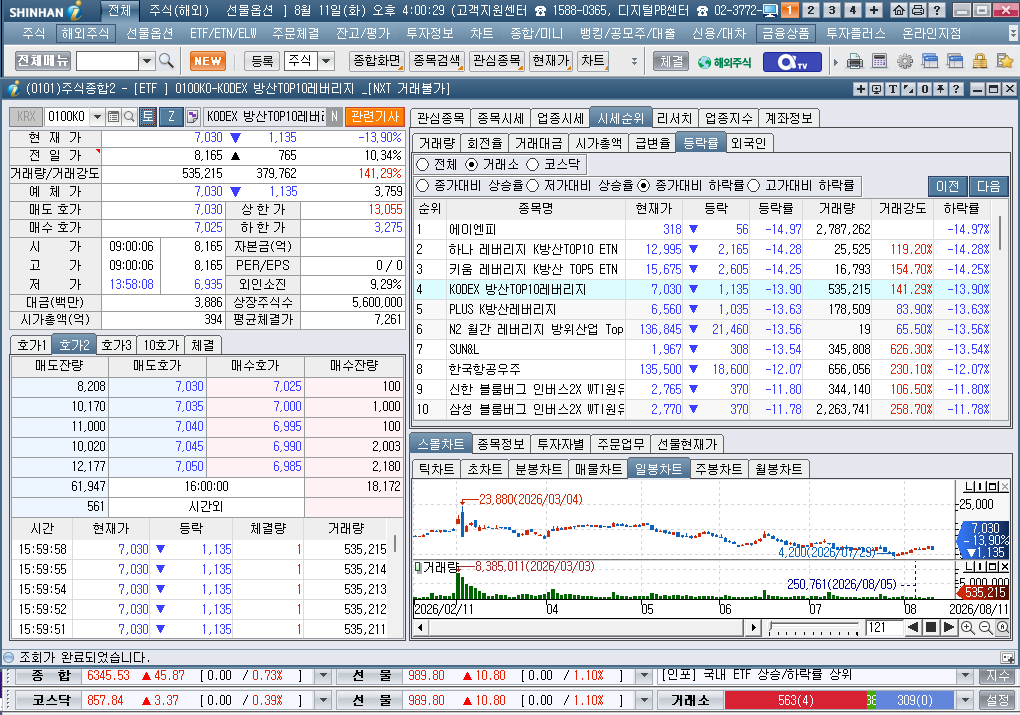Click the magnifier search icon beside 전체메뉴 box
The width and height of the screenshot is (1020, 715).
pos(166,61)
